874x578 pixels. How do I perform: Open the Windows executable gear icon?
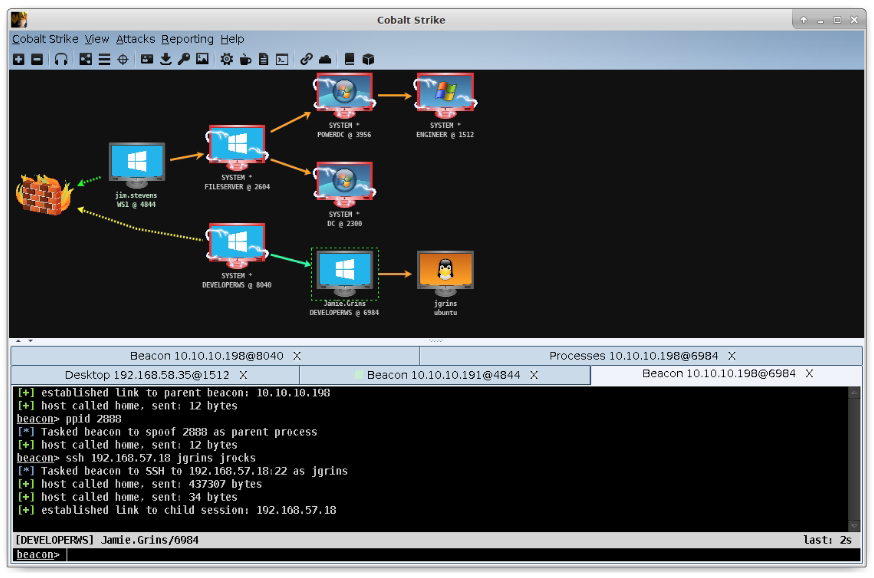[x=226, y=59]
